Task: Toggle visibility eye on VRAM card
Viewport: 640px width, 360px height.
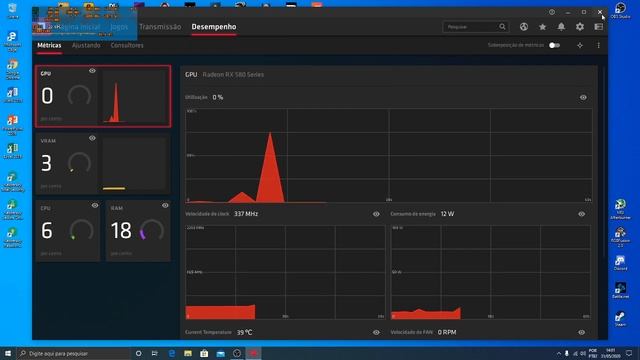Action: 92,138
